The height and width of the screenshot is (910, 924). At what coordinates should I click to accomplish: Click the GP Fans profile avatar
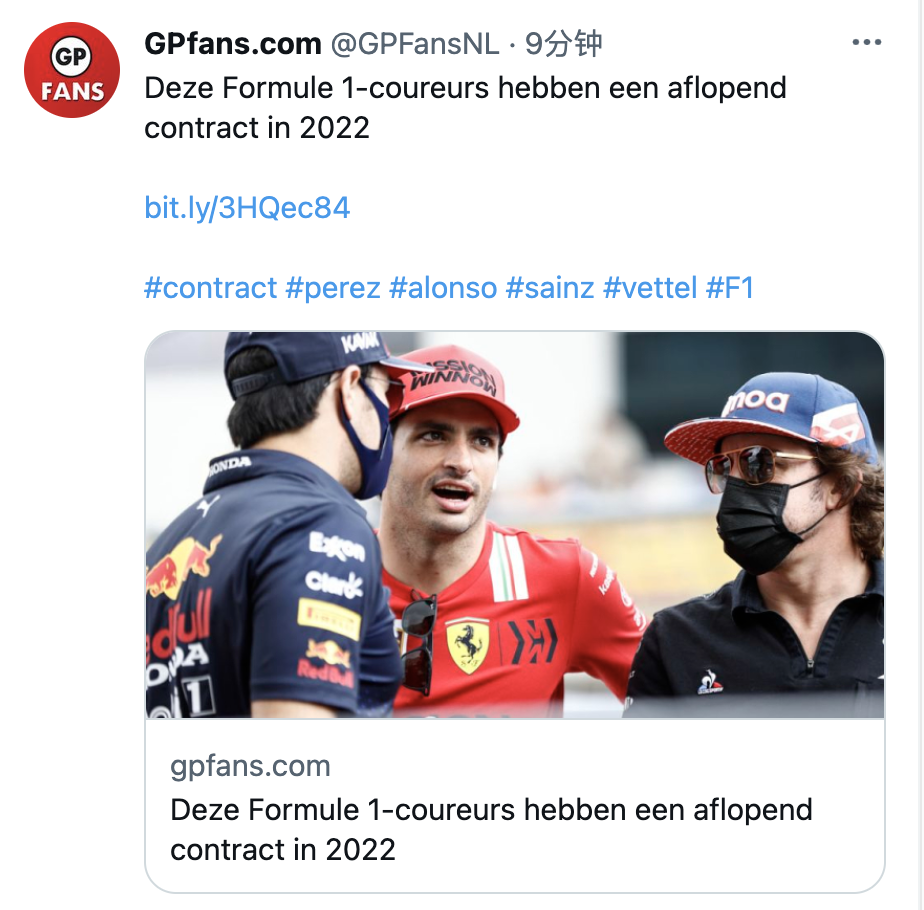click(72, 71)
